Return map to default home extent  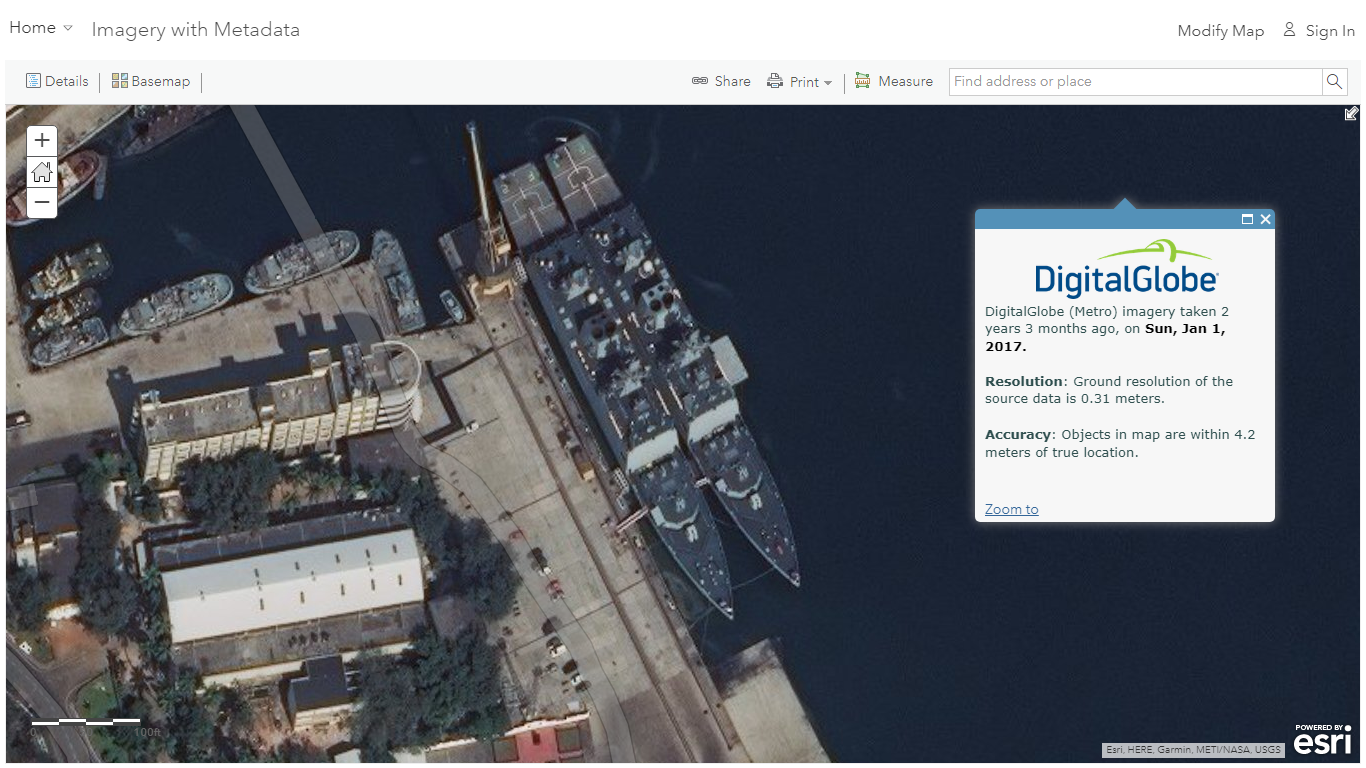(42, 172)
